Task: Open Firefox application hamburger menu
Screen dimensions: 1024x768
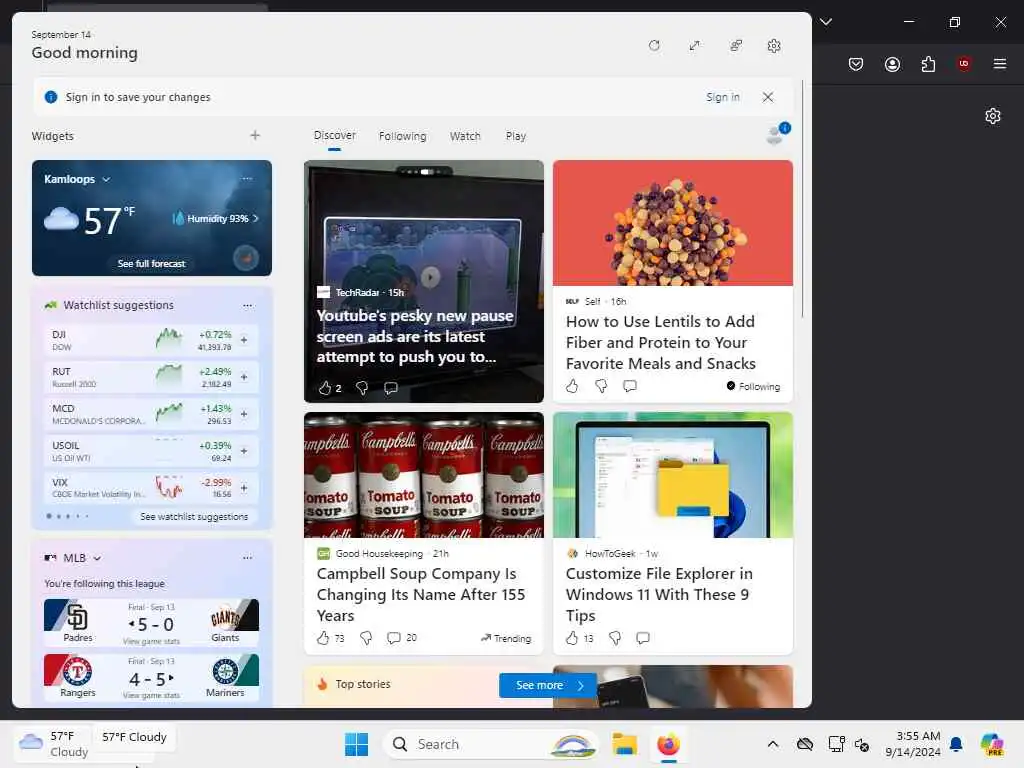Action: [1000, 64]
